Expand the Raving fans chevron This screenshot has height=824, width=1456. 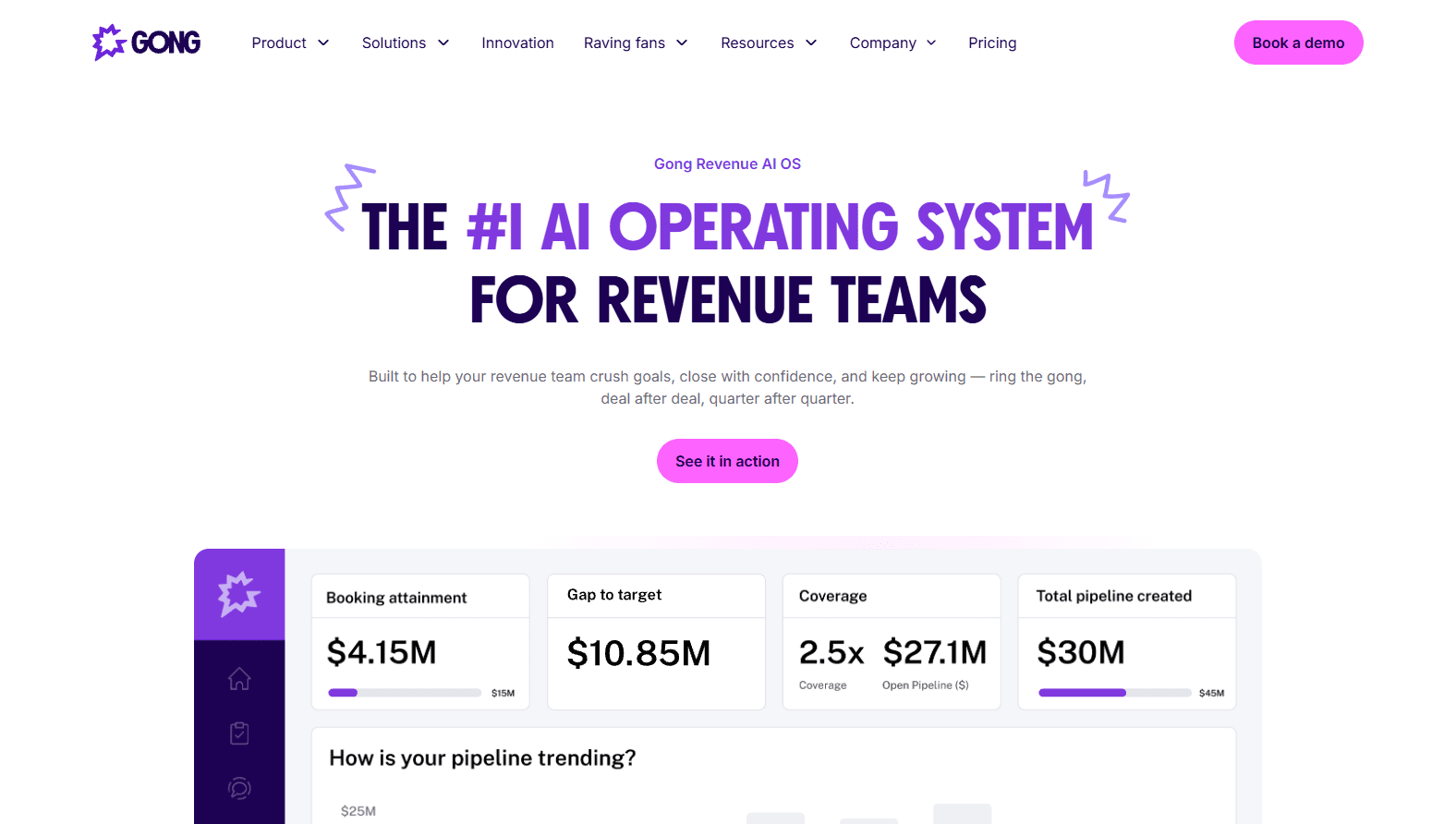point(682,42)
